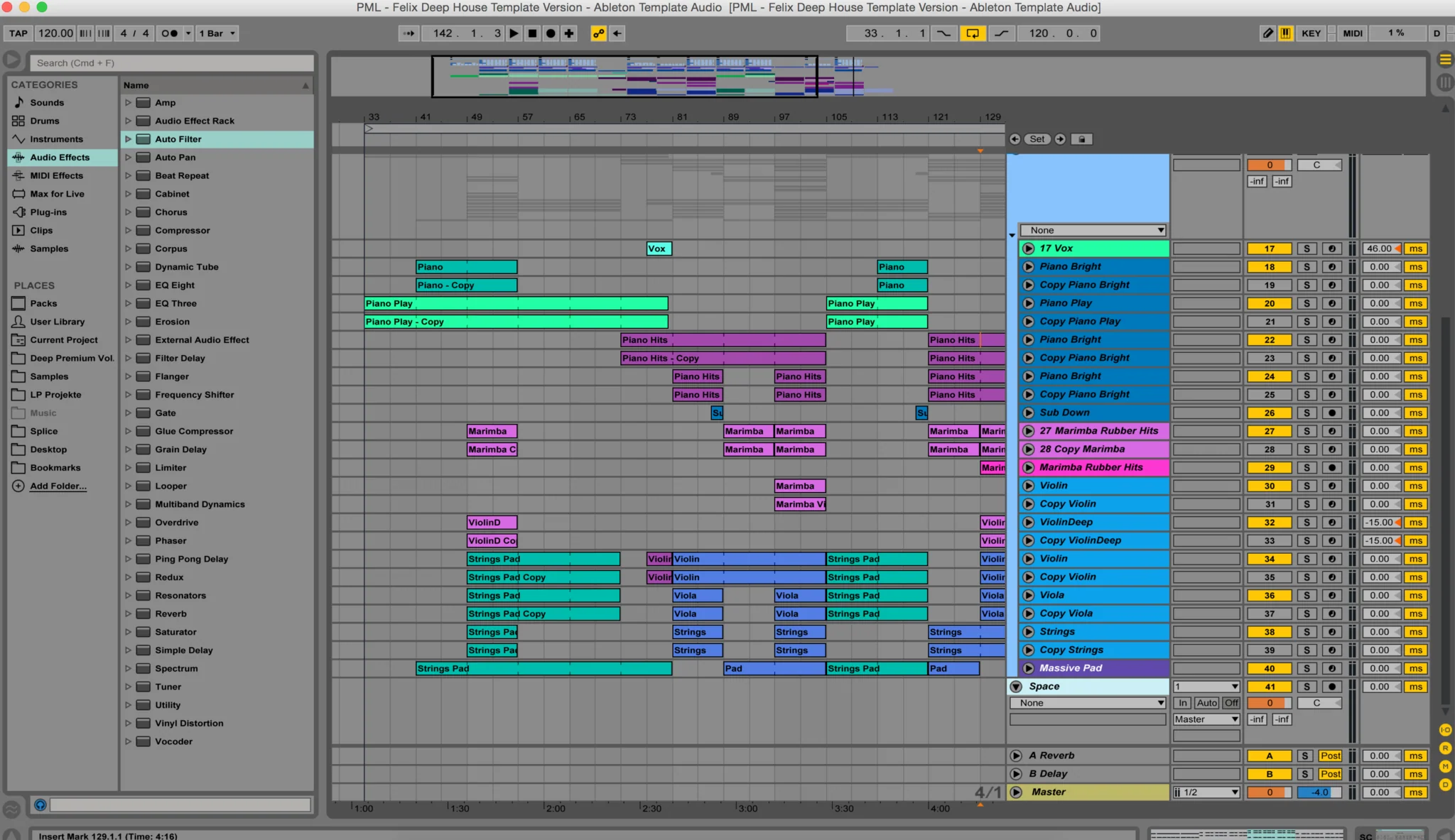
Task: Unfold the 17 Vox track
Action: [x=1028, y=249]
